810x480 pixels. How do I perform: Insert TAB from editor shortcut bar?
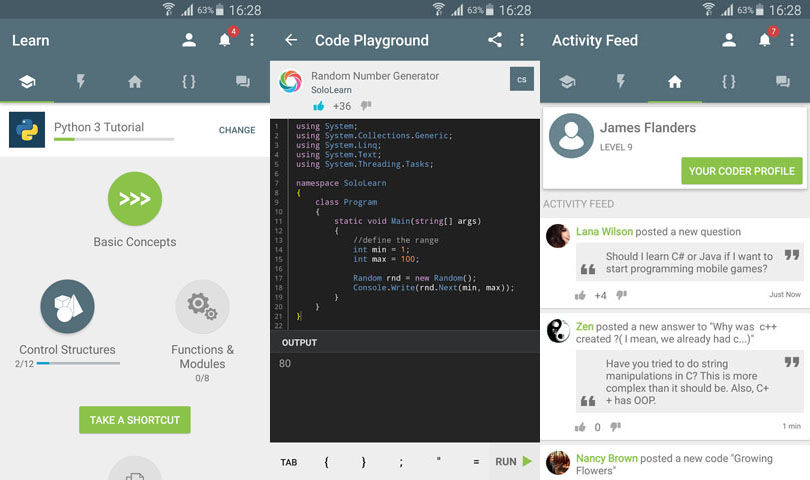click(x=289, y=462)
